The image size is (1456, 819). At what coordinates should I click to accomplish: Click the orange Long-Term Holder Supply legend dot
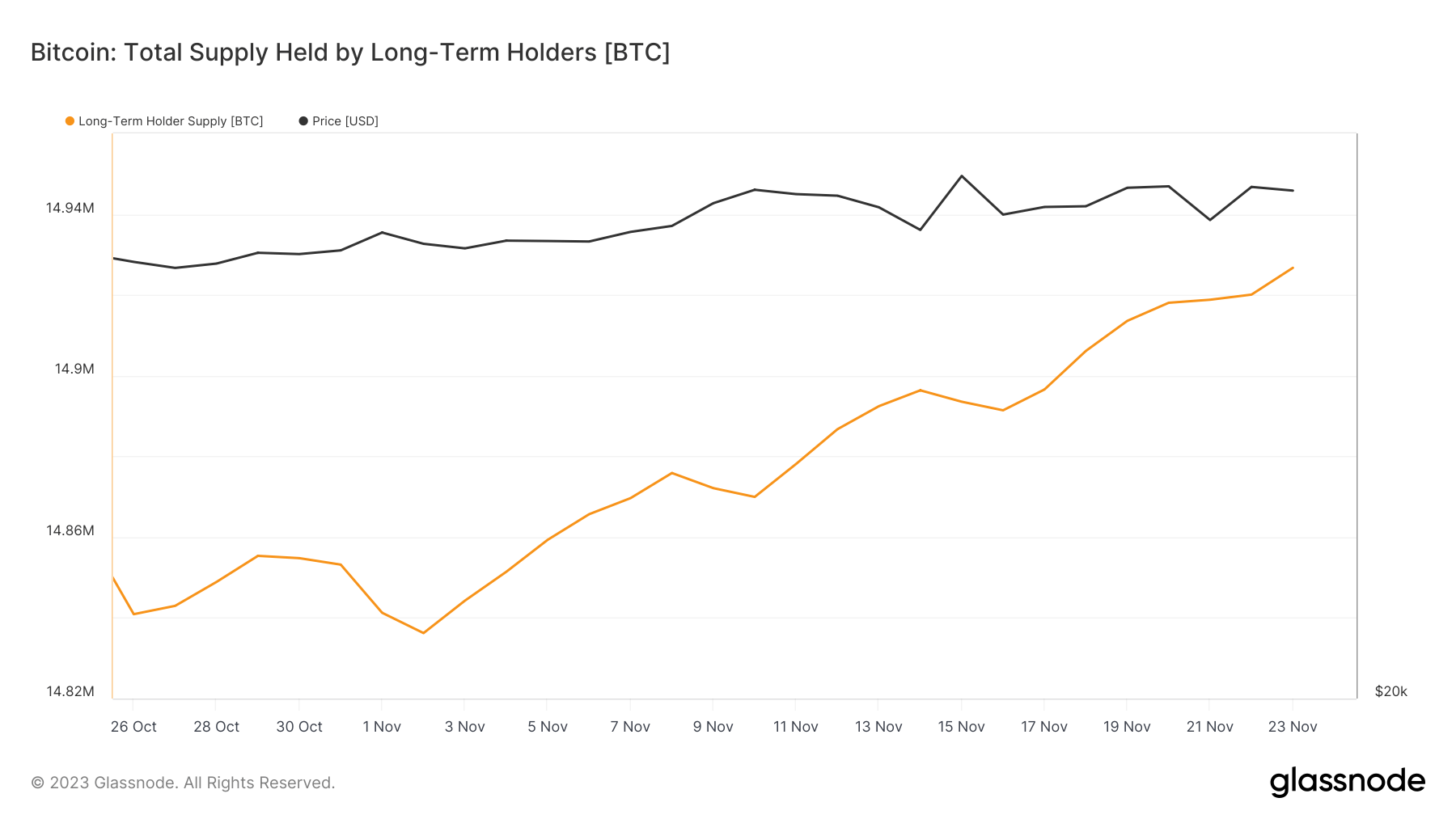[70, 121]
